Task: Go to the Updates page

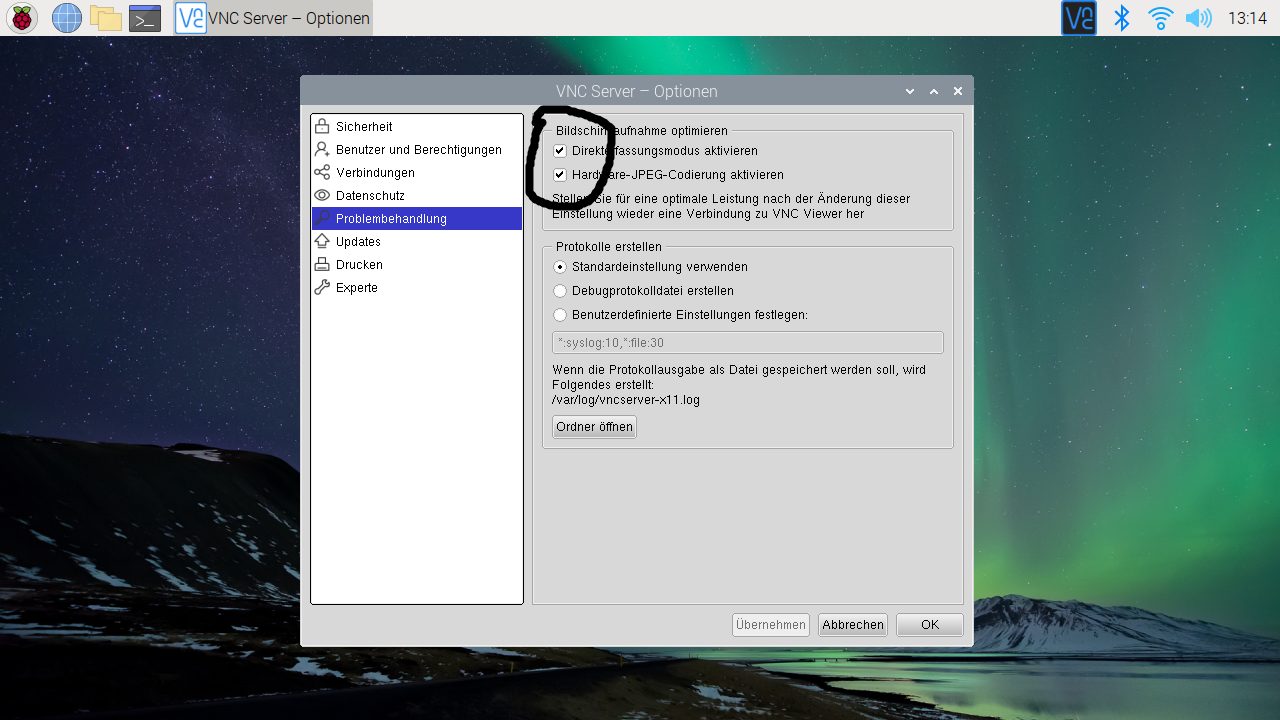Action: 417,242
